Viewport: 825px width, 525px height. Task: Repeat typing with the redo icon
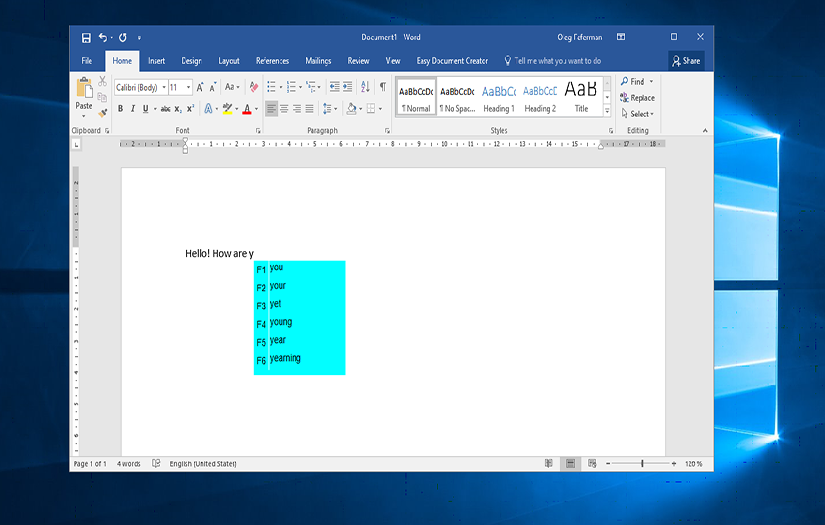click(123, 37)
